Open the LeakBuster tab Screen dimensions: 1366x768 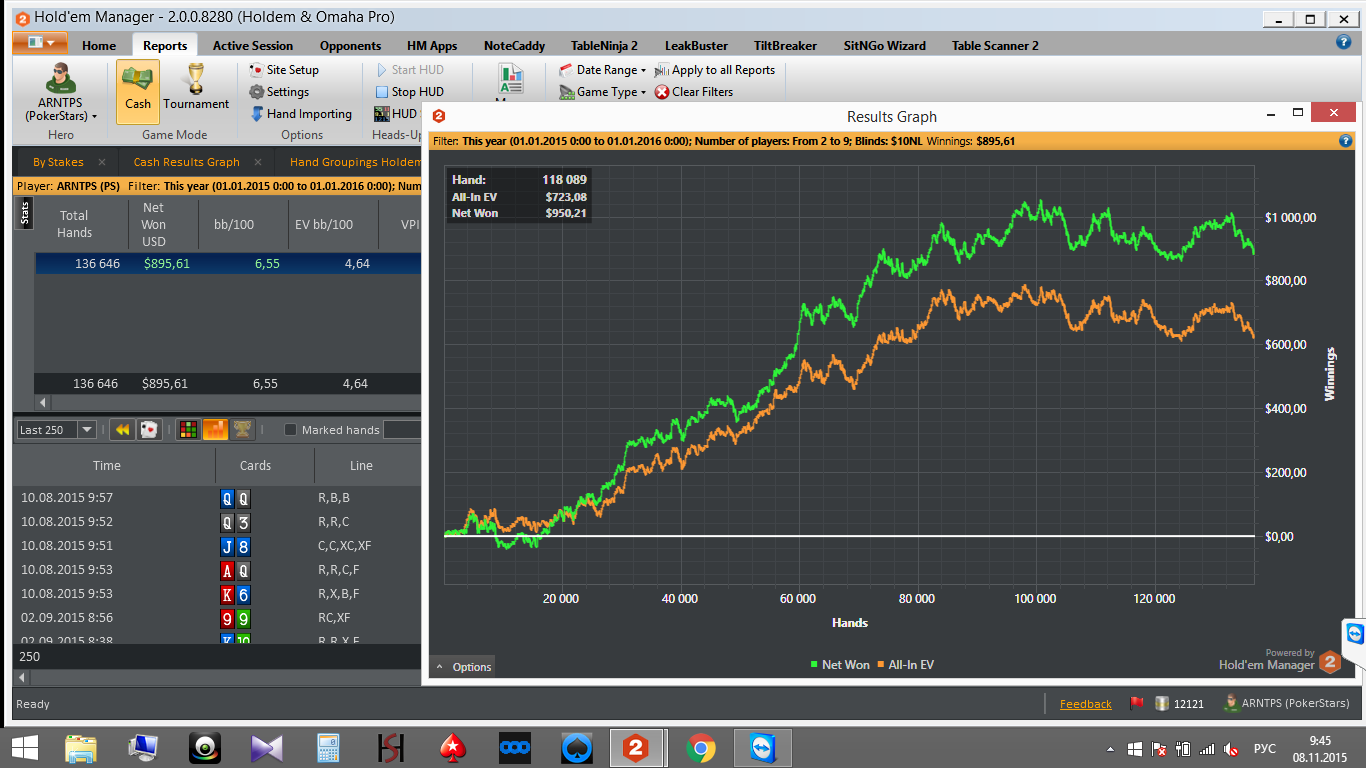696,45
